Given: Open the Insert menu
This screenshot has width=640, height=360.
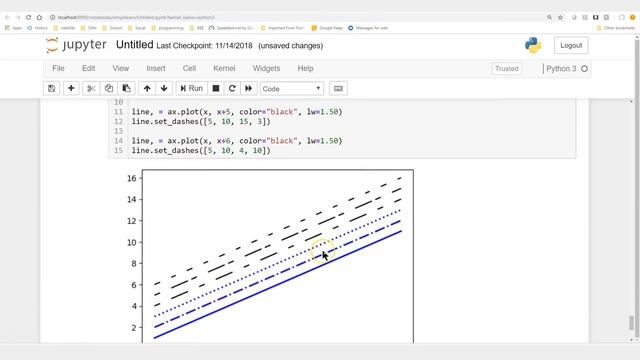Looking at the screenshot, I should pyautogui.click(x=156, y=69).
